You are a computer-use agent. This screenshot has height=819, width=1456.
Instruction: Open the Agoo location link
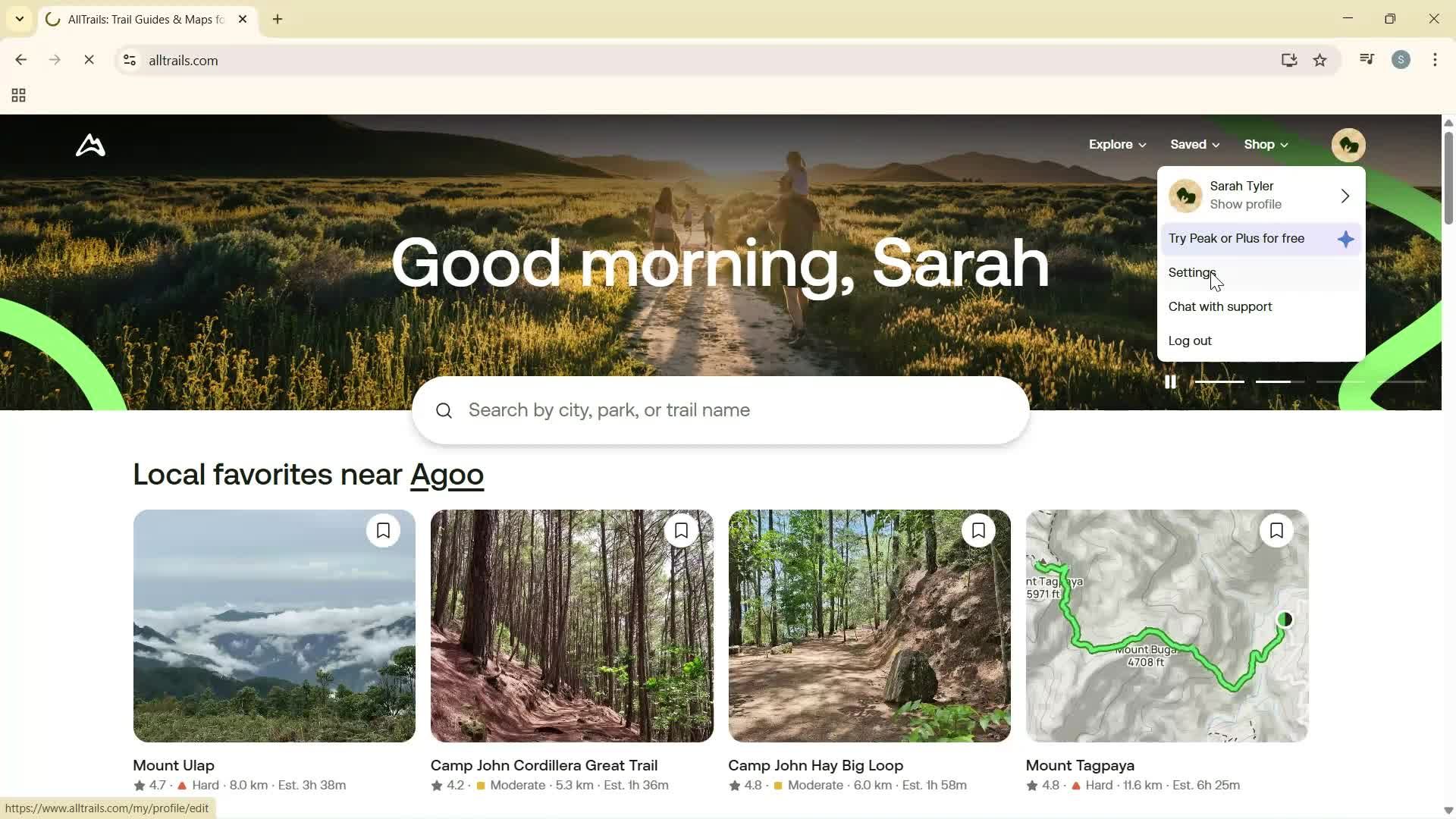point(447,474)
